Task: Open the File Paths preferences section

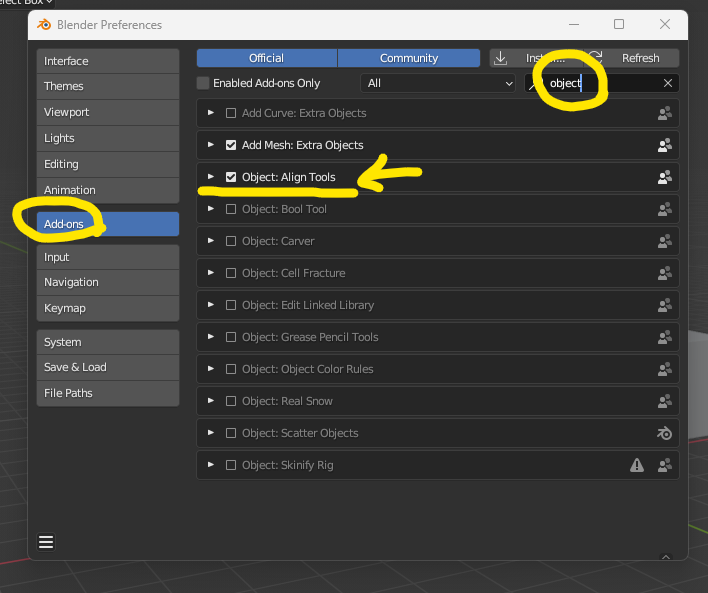Action: (108, 393)
